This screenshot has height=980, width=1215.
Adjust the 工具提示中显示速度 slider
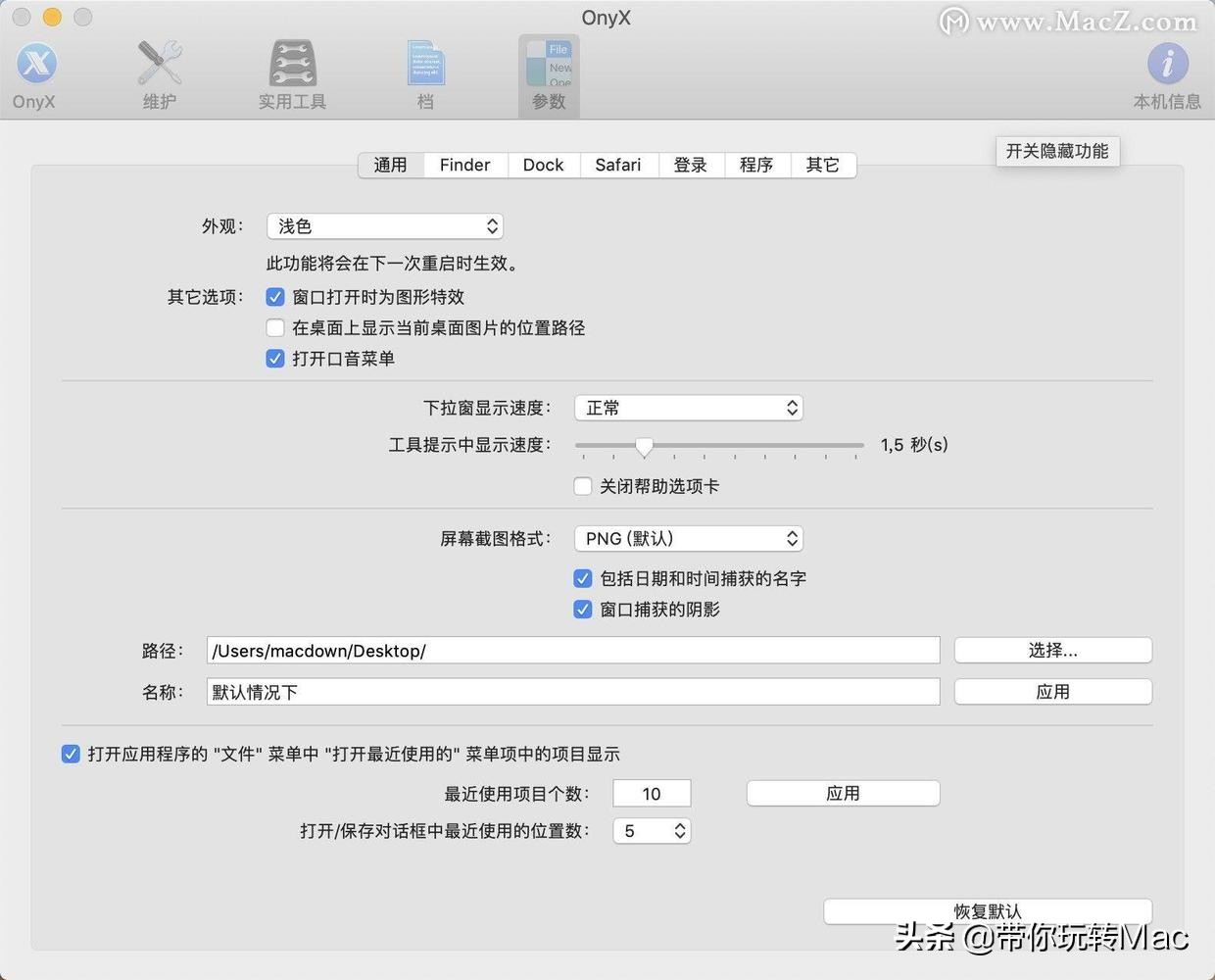pyautogui.click(x=645, y=447)
